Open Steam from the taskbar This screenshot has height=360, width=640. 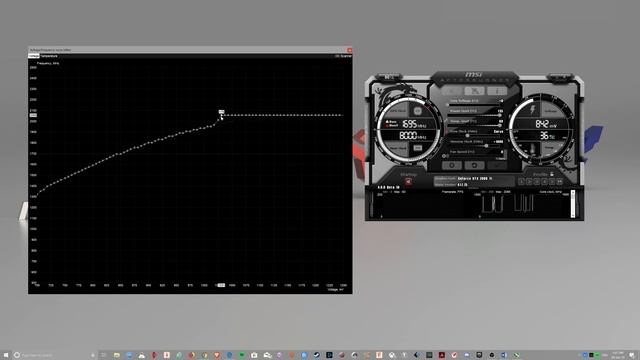(317, 355)
